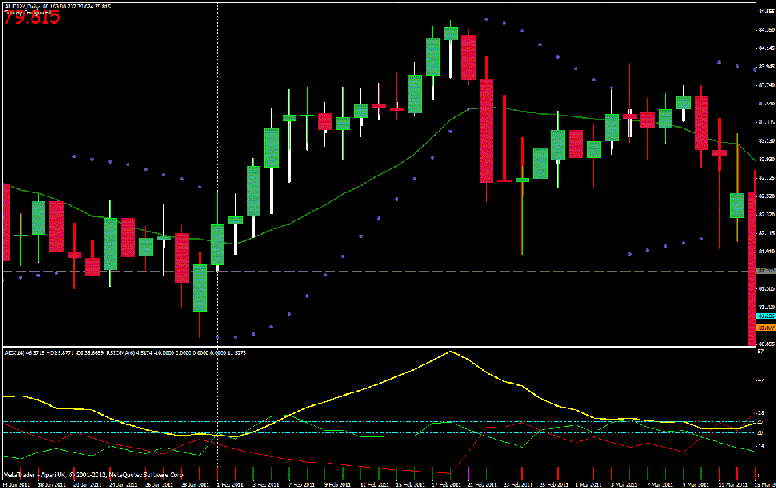Click the topmost blue Parabolic SAR dot
This screenshot has height=488, width=776.
(x=486, y=17)
